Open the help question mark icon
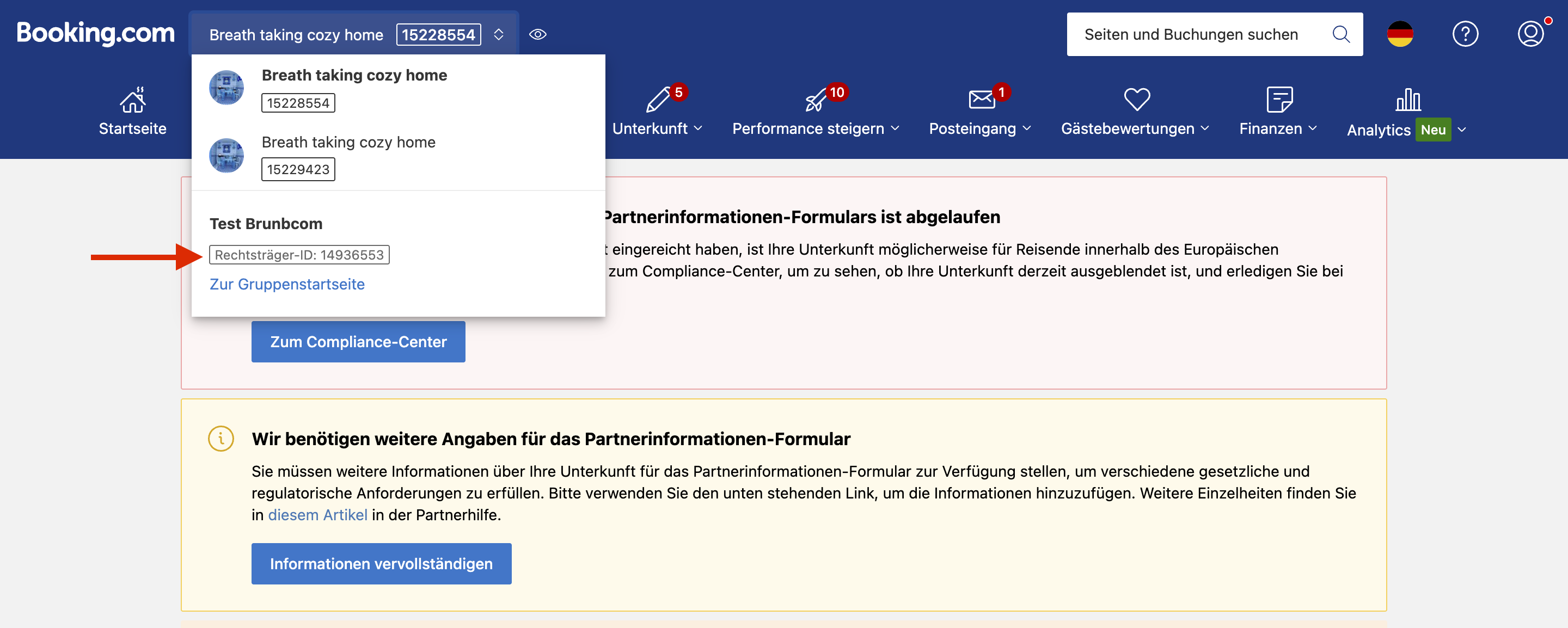Viewport: 1568px width, 628px height. coord(1465,34)
